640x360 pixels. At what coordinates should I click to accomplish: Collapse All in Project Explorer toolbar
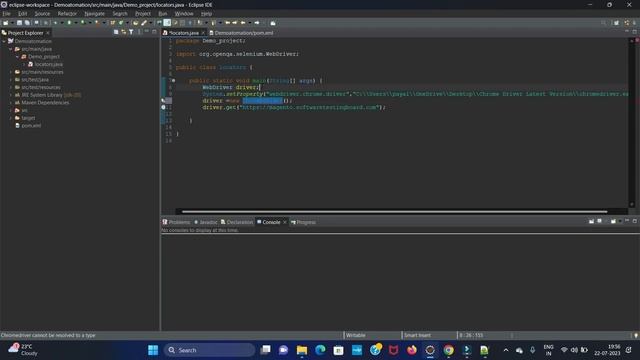(x=116, y=32)
